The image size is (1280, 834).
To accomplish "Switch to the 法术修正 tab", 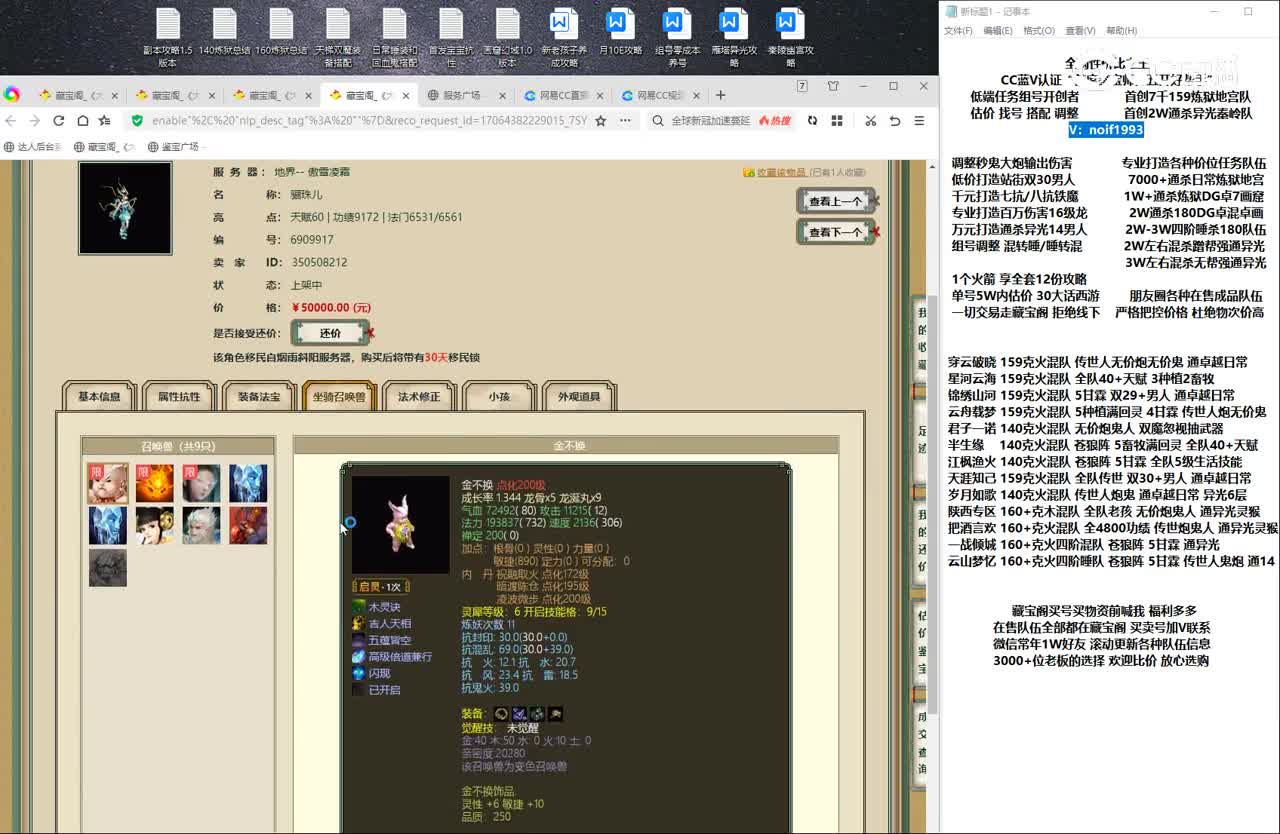I will click(x=419, y=397).
